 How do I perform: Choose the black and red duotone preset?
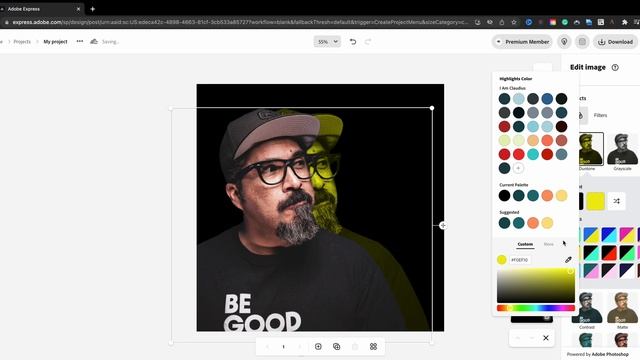(x=609, y=253)
